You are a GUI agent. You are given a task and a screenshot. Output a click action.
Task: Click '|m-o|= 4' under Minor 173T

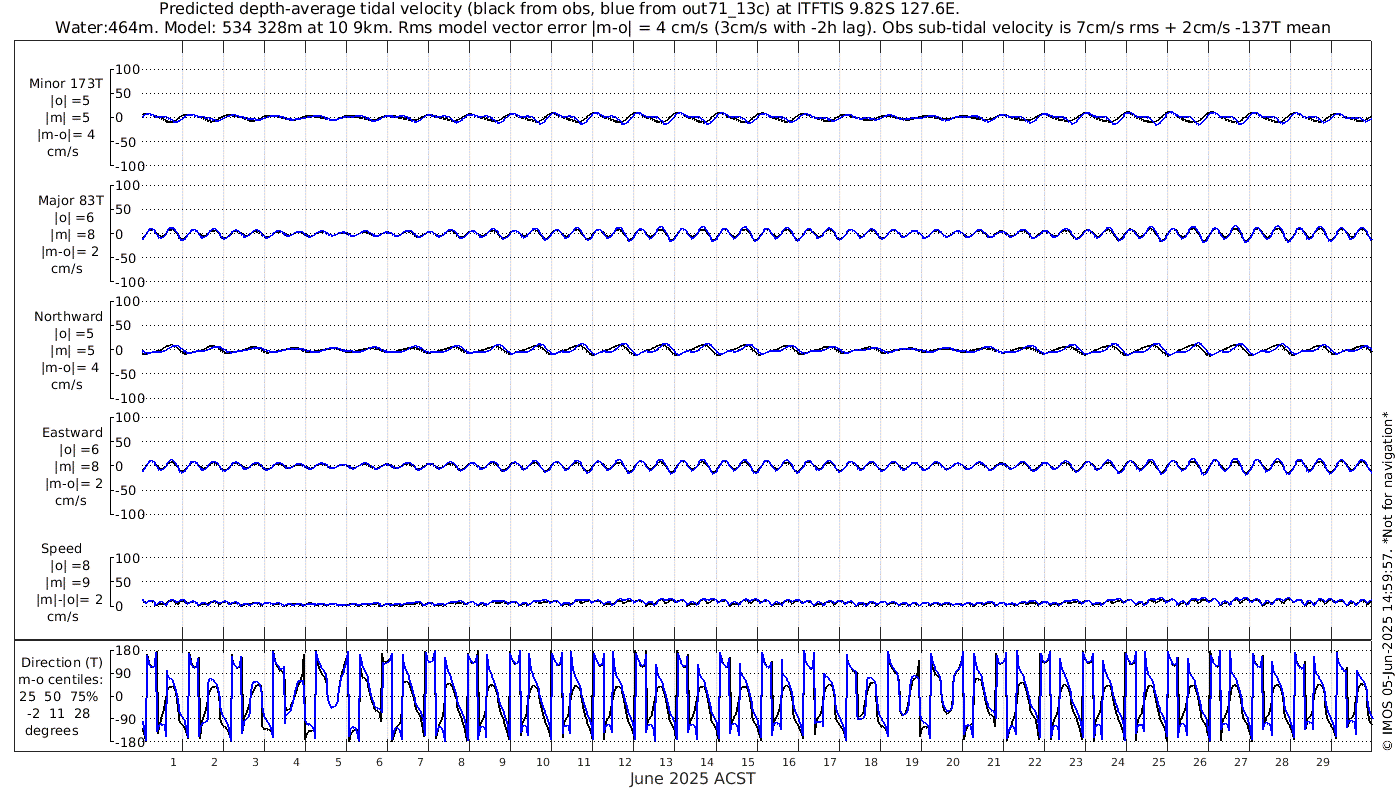click(68, 135)
